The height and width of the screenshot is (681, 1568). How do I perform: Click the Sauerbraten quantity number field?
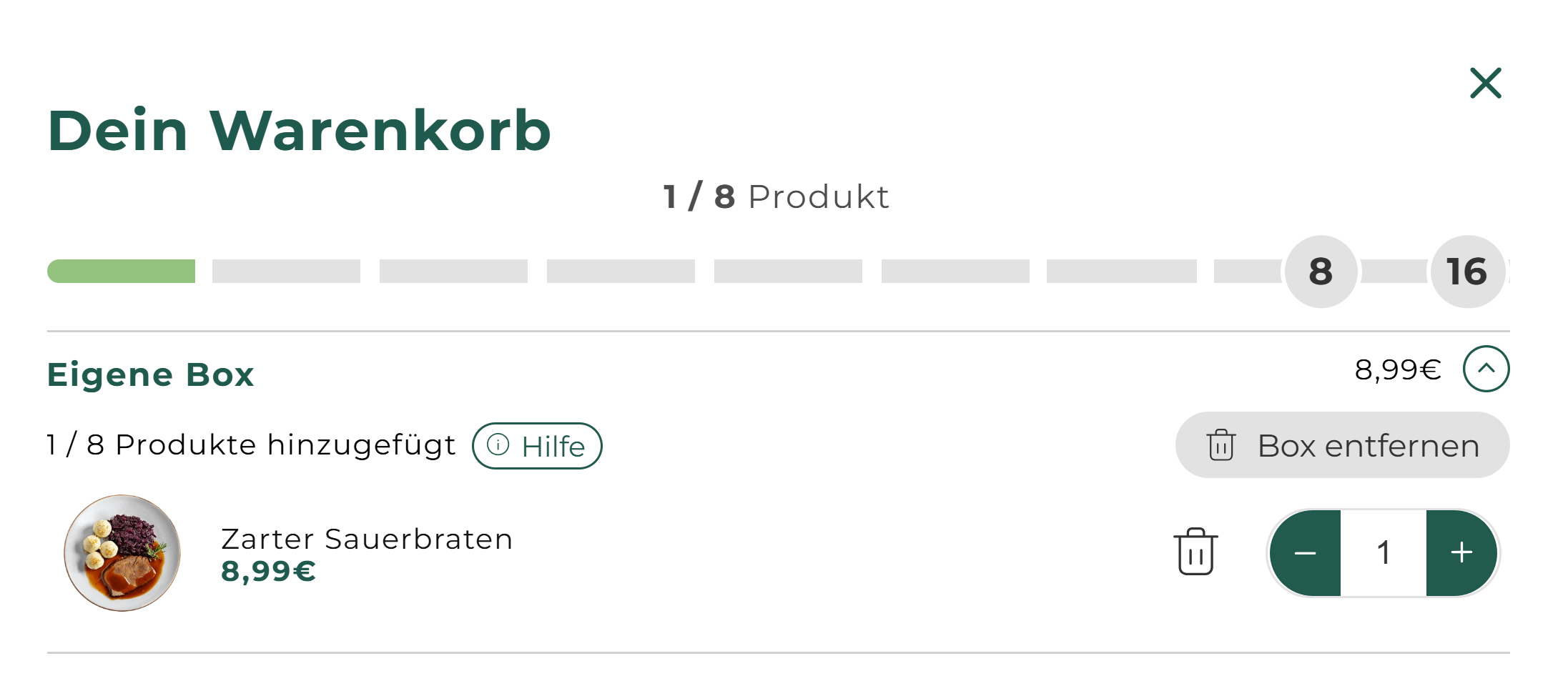tap(1384, 552)
